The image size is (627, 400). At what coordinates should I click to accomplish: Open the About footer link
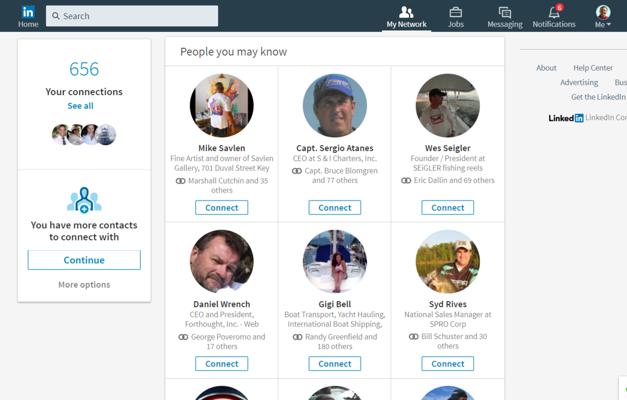click(x=546, y=68)
